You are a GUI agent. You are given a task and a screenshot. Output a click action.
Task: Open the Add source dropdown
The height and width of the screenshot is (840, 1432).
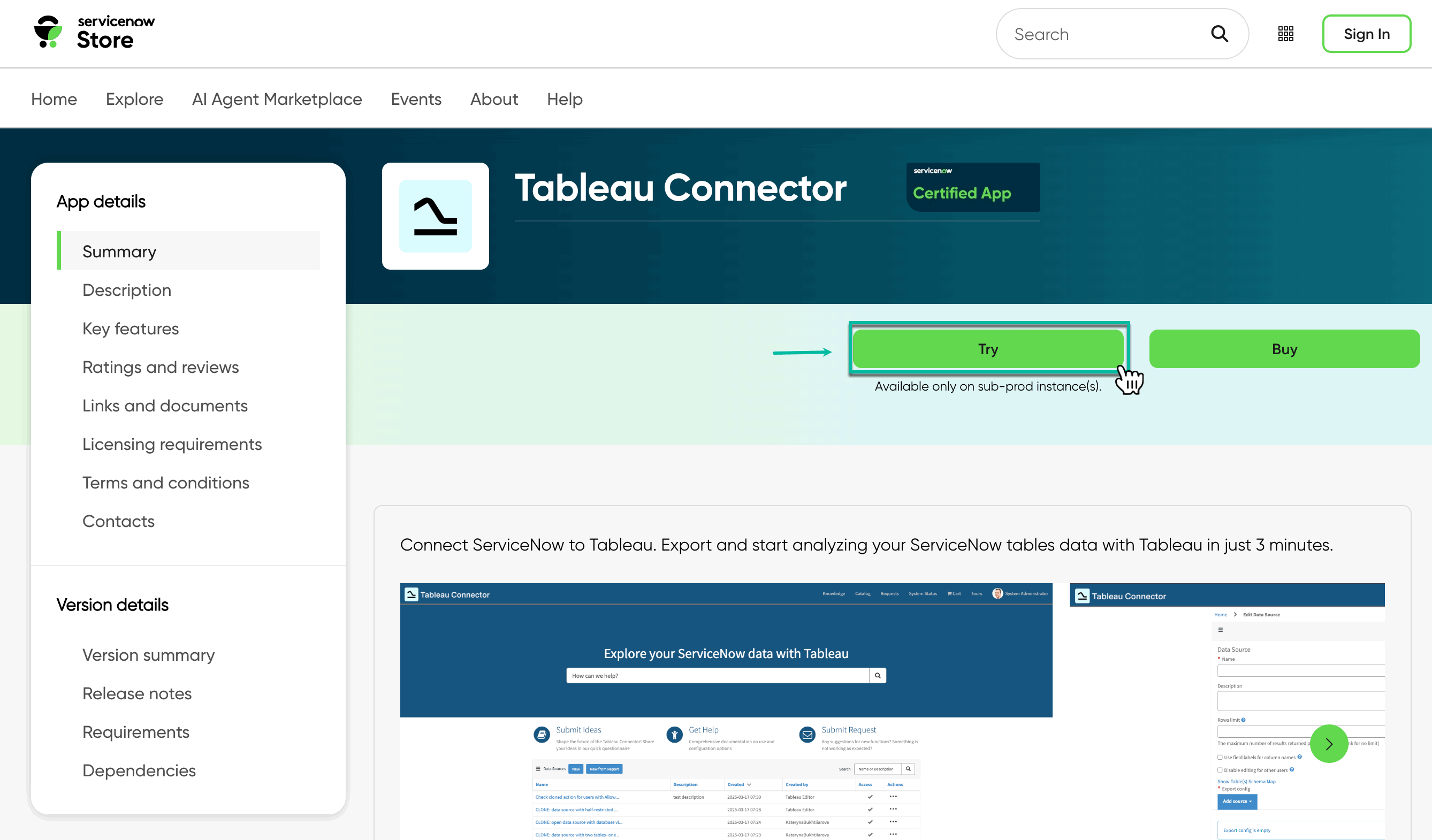(x=1238, y=803)
